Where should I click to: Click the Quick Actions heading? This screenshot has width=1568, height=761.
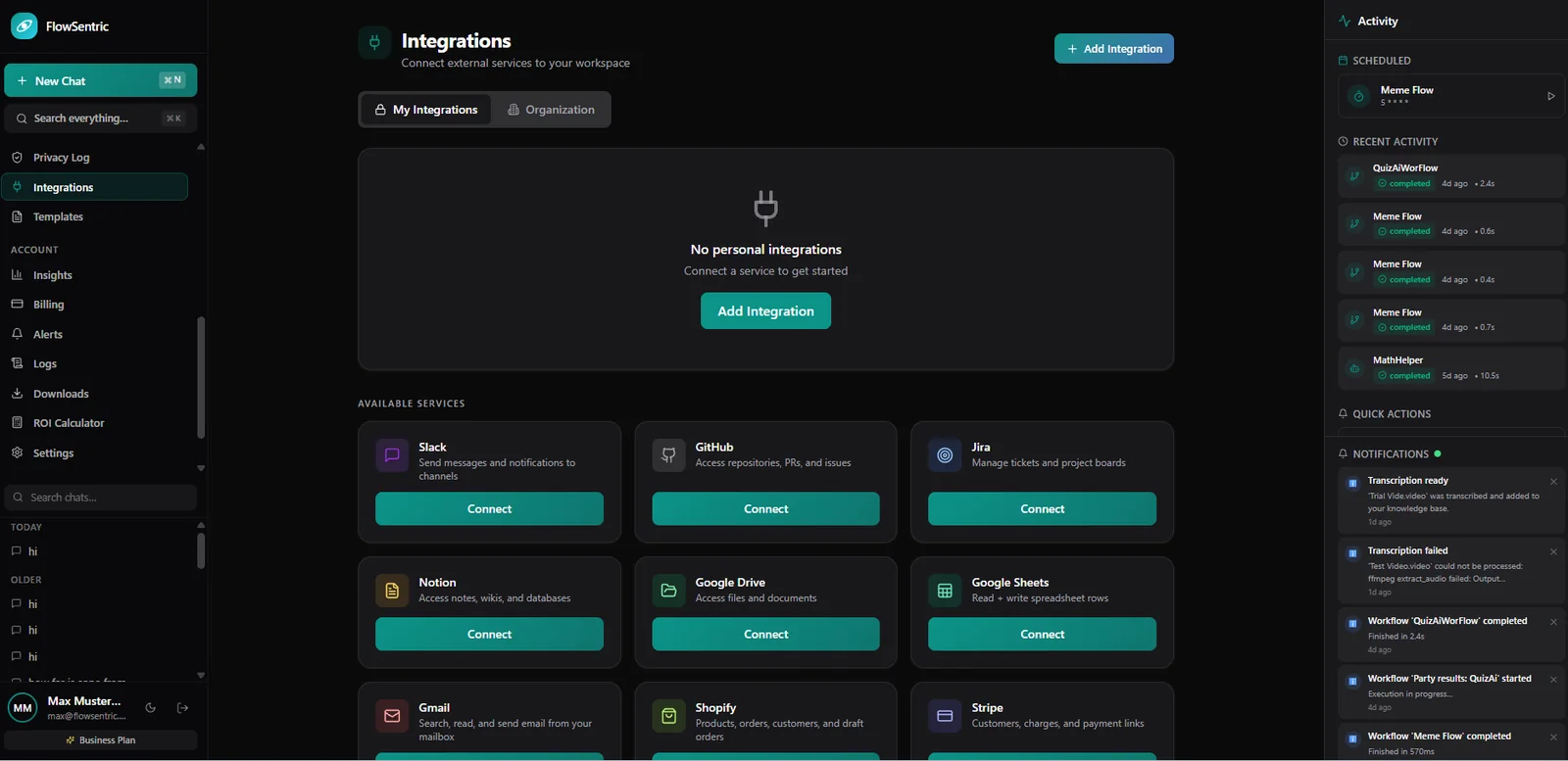pyautogui.click(x=1392, y=414)
